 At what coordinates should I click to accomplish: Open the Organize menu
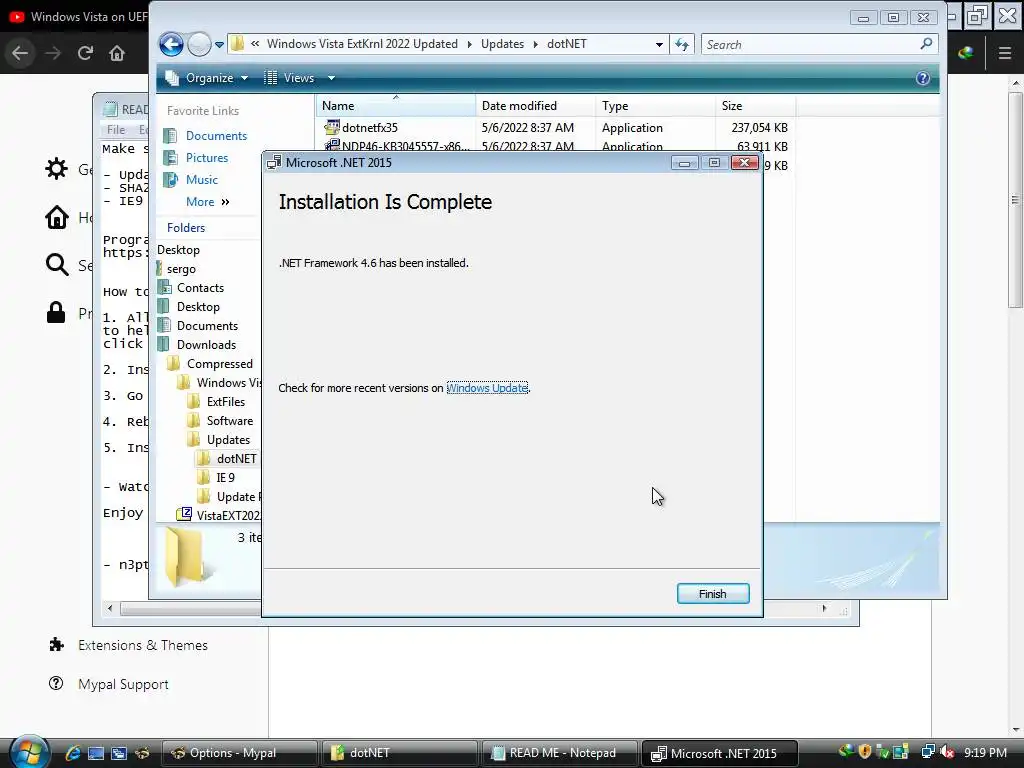[x=207, y=78]
